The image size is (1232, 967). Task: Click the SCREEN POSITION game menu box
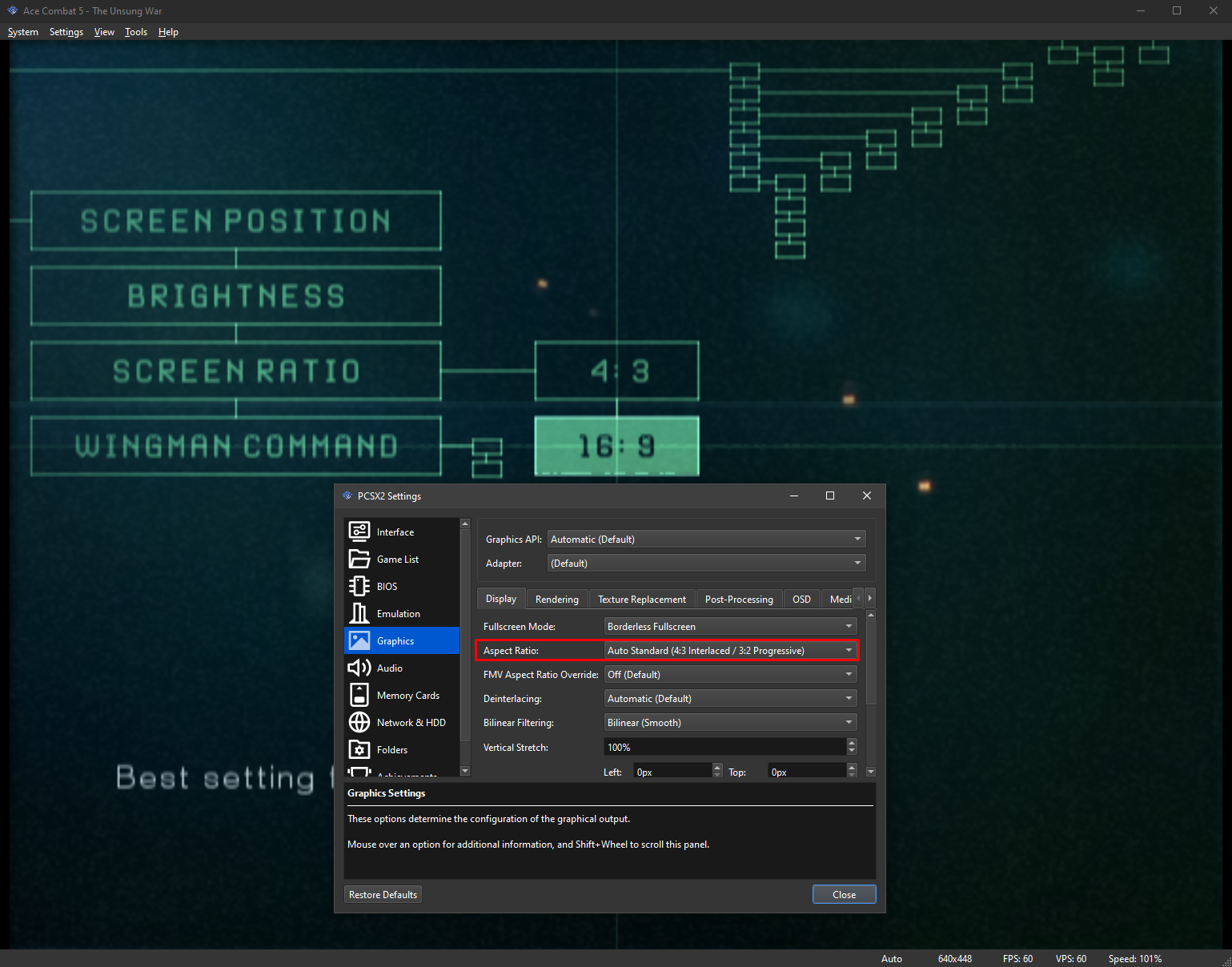pyautogui.click(x=236, y=221)
